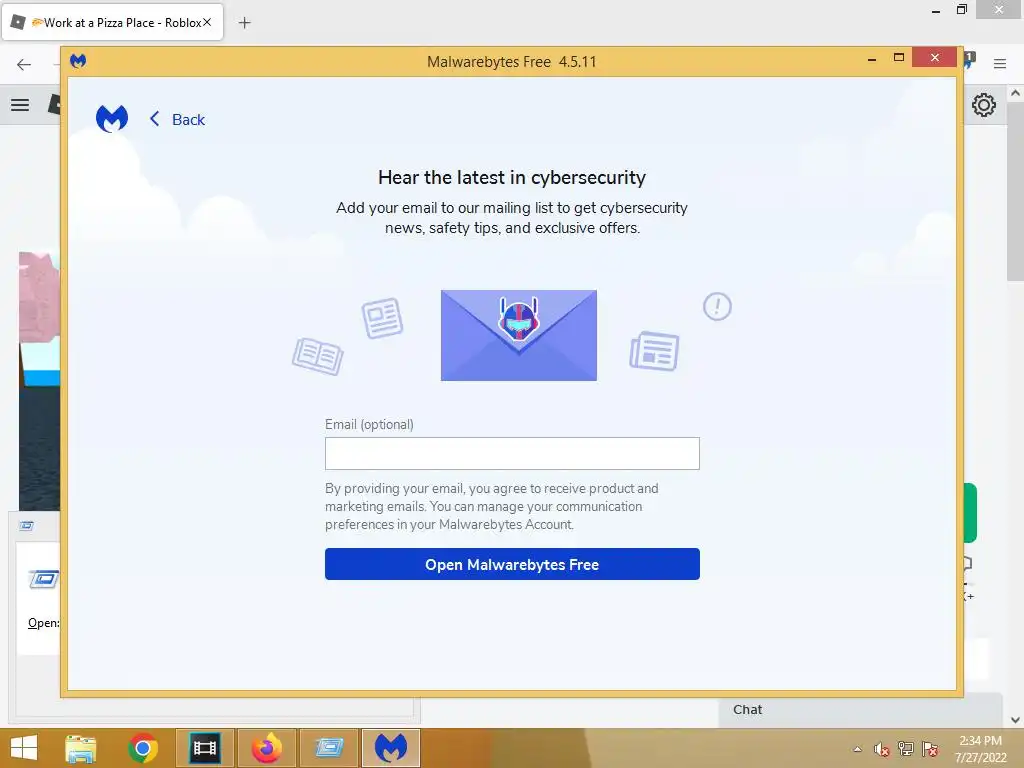1024x768 pixels.
Task: Open a new browser tab
Action: click(x=244, y=23)
